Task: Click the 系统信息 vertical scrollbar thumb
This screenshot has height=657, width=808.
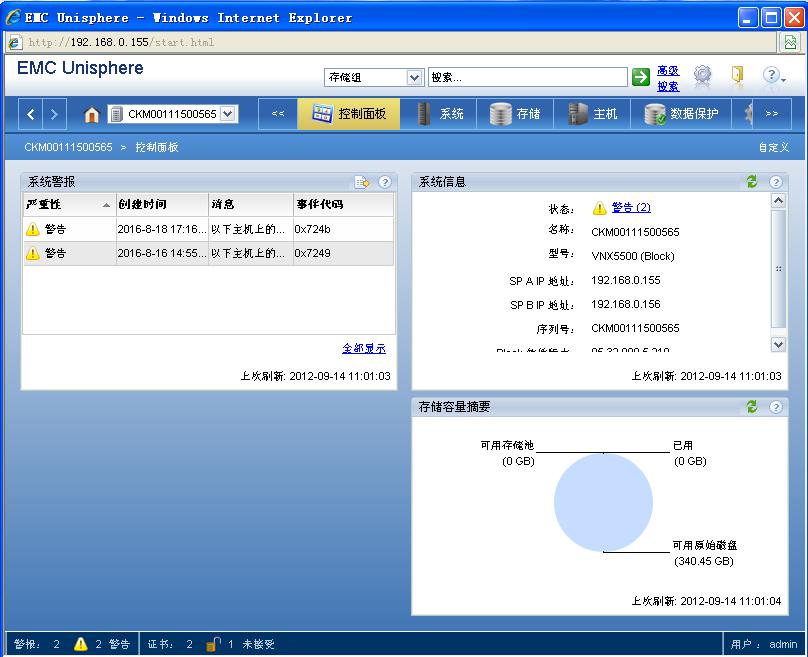Action: click(778, 268)
